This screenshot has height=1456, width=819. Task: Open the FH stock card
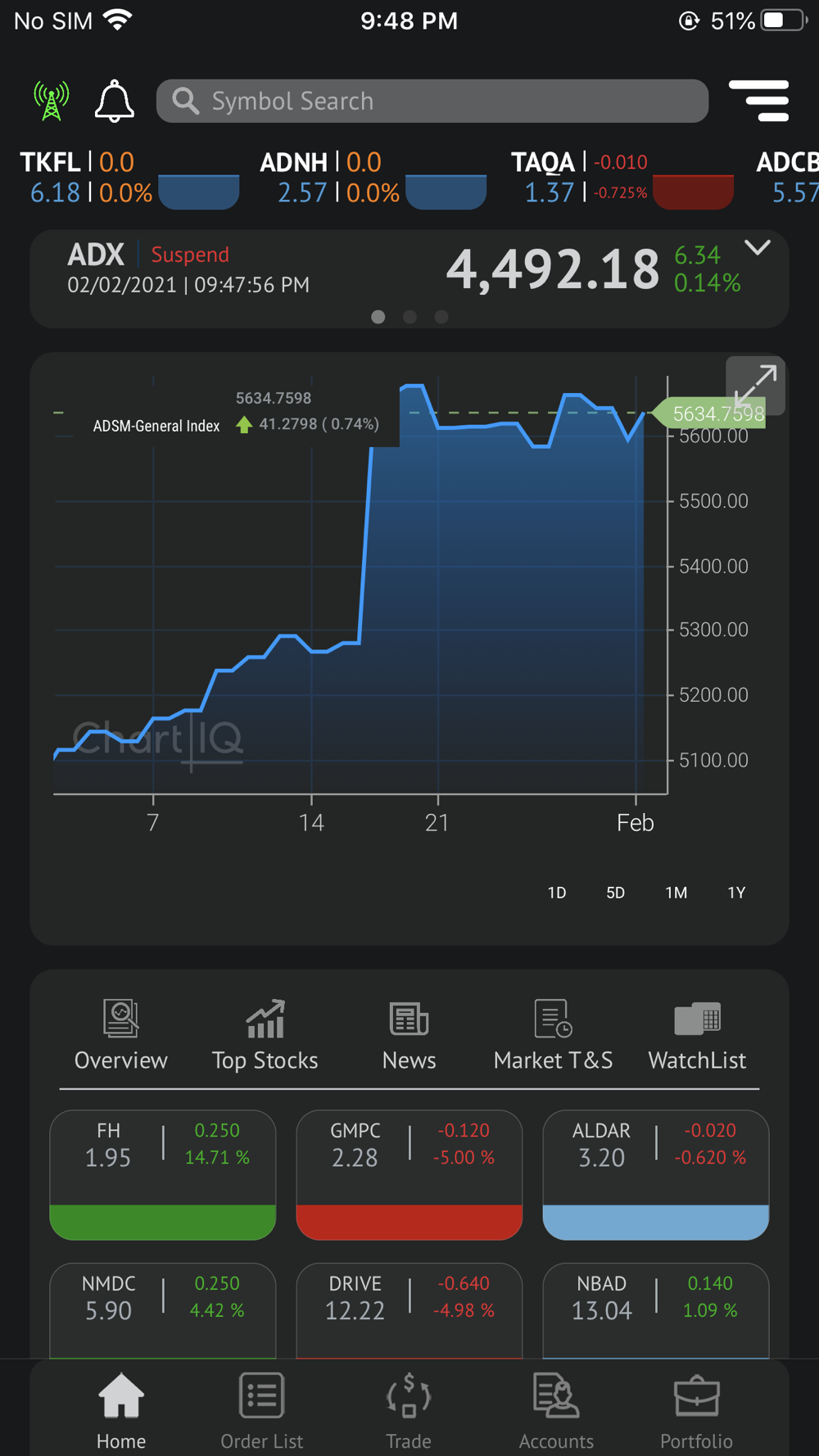tap(163, 1175)
